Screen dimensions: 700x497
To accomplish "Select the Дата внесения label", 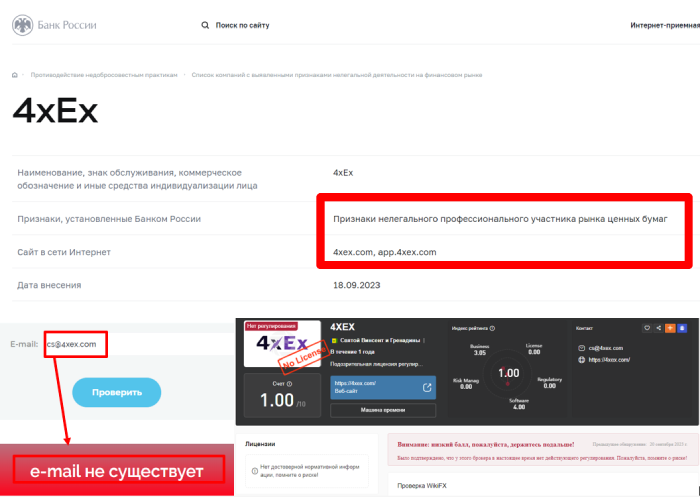I will [x=49, y=285].
